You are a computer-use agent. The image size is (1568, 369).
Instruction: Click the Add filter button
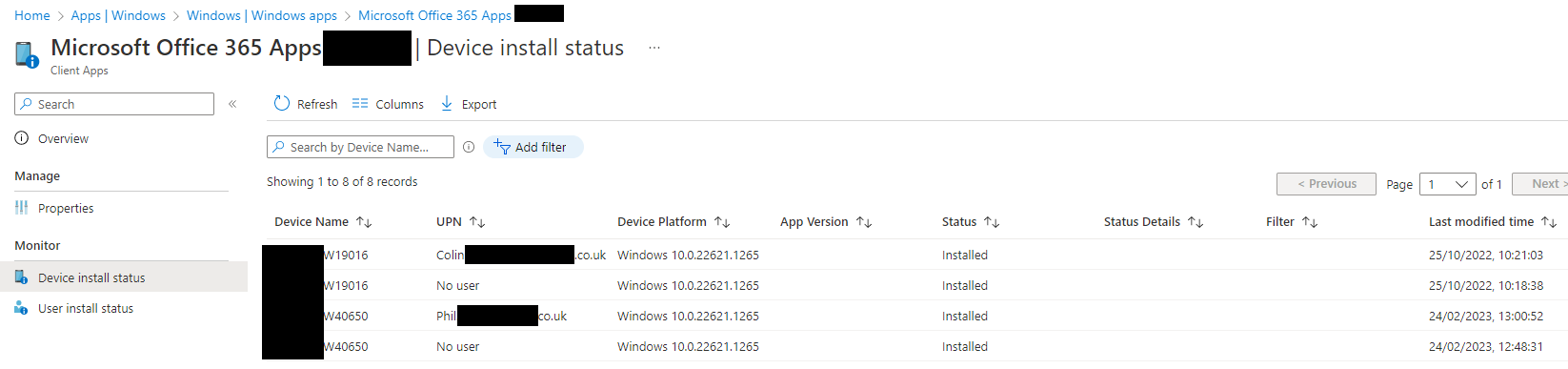533,147
